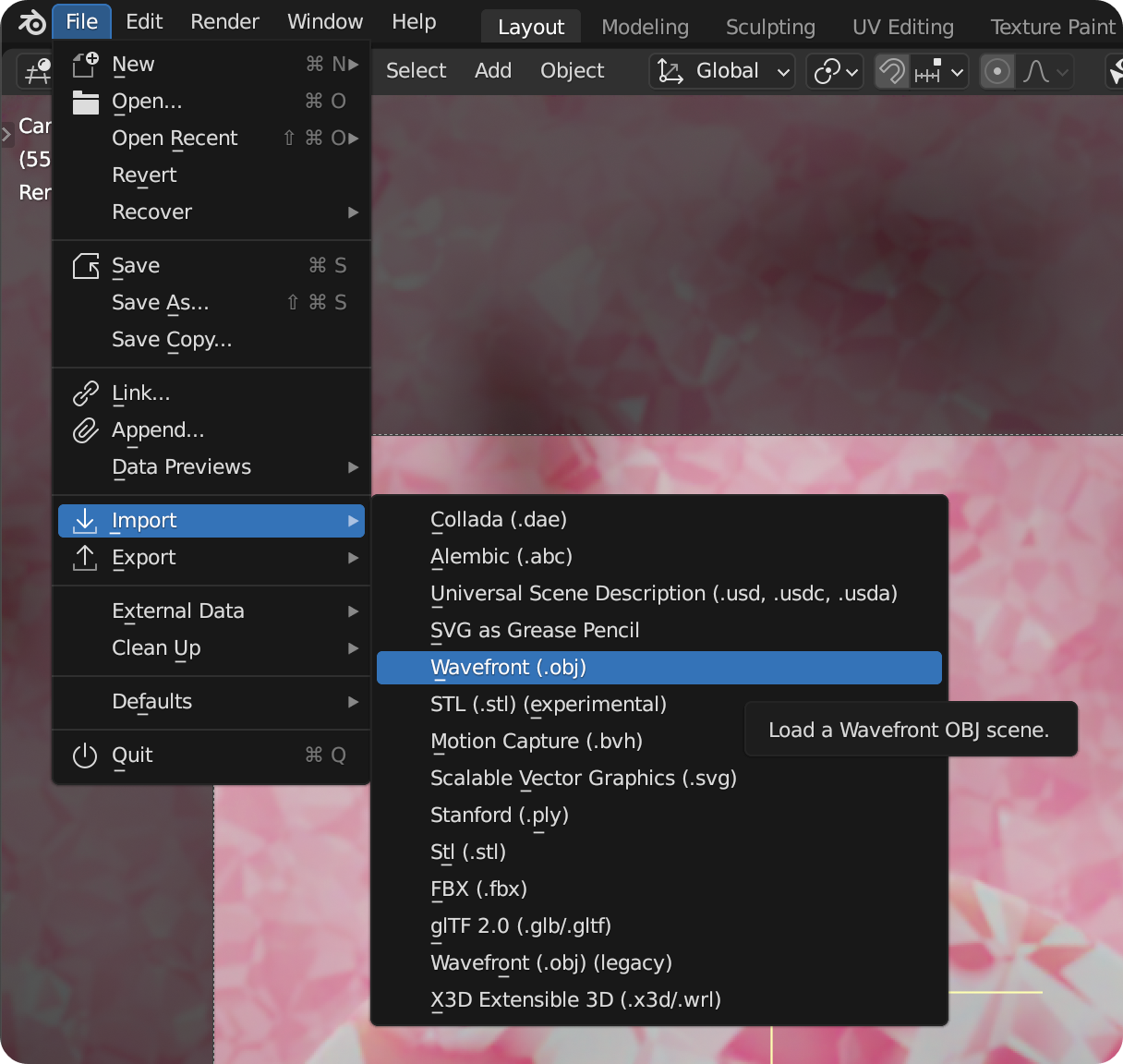Open the Render menu
This screenshot has width=1123, height=1064.
click(224, 21)
